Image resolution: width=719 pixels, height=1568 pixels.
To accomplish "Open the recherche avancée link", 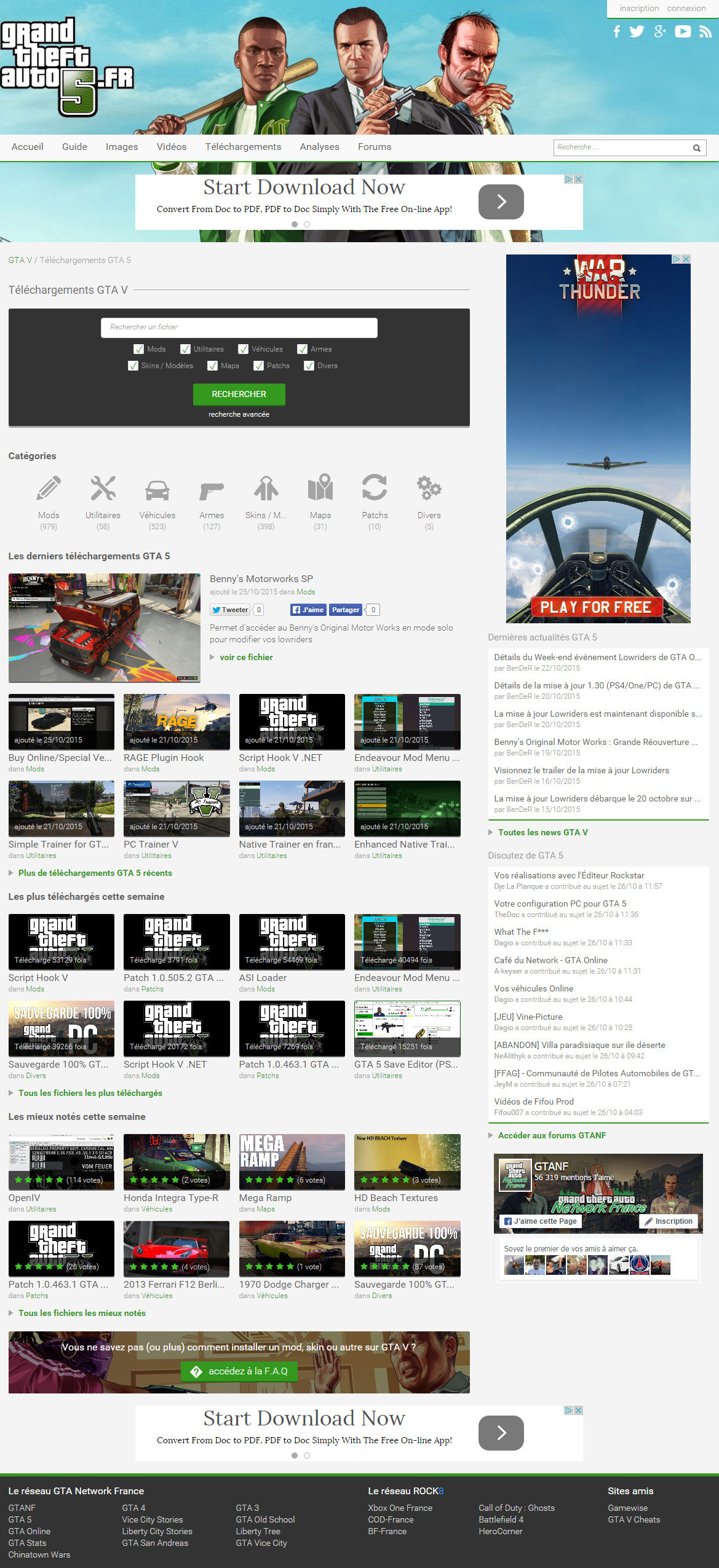I will [239, 414].
